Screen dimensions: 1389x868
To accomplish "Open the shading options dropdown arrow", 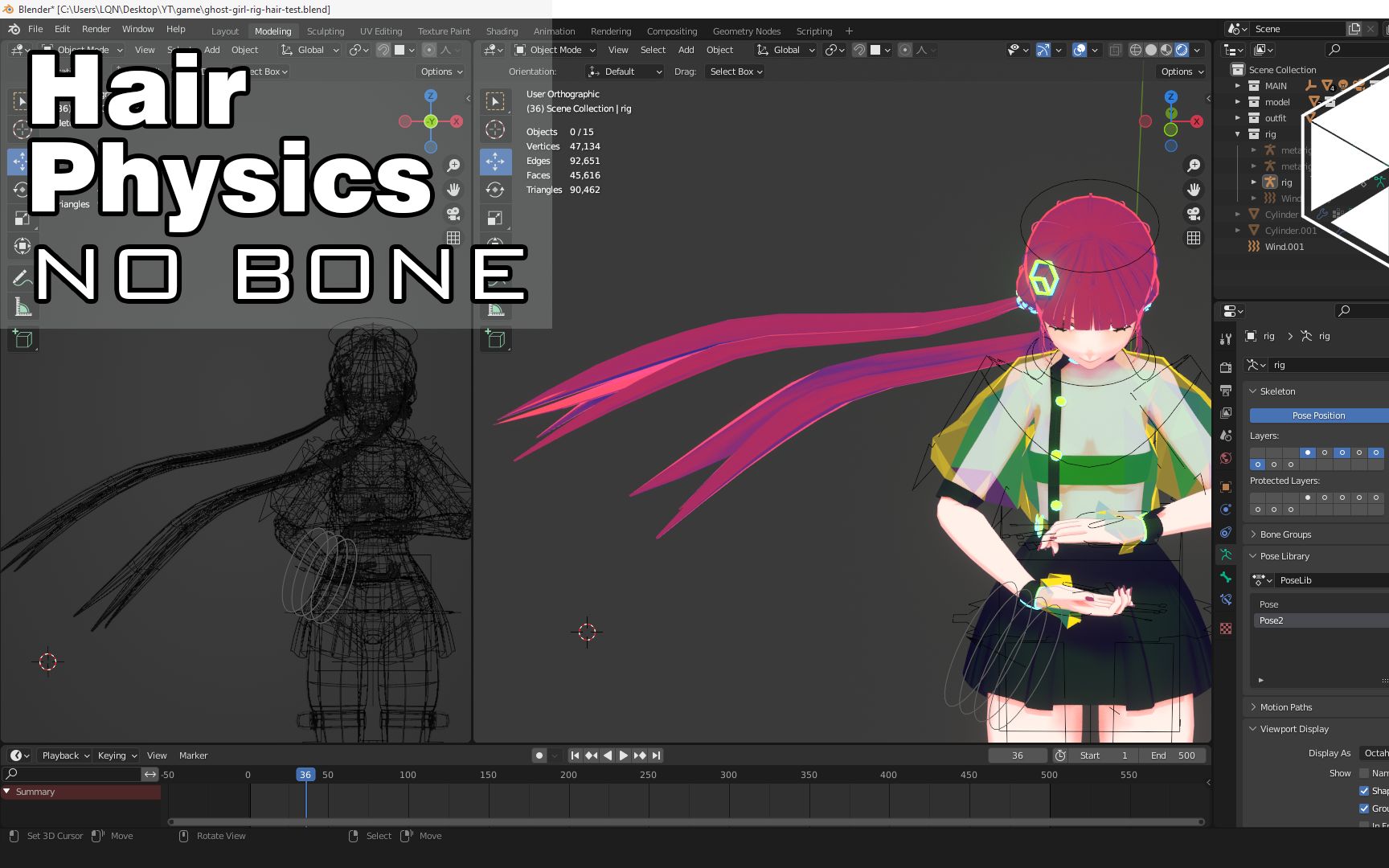I will [x=1198, y=50].
